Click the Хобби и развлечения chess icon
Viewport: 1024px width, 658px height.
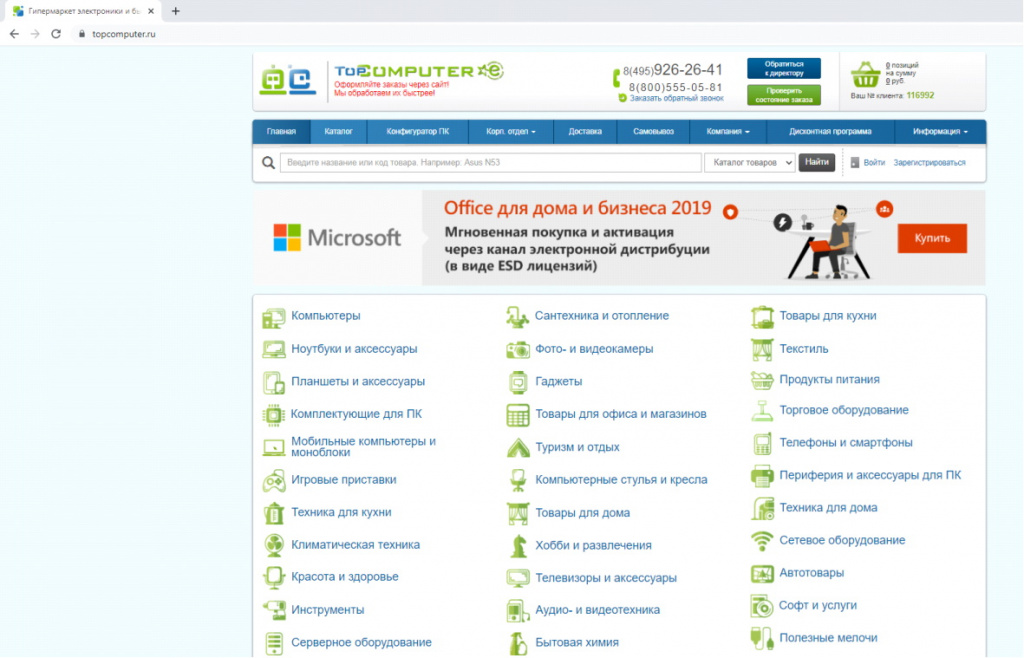point(517,546)
